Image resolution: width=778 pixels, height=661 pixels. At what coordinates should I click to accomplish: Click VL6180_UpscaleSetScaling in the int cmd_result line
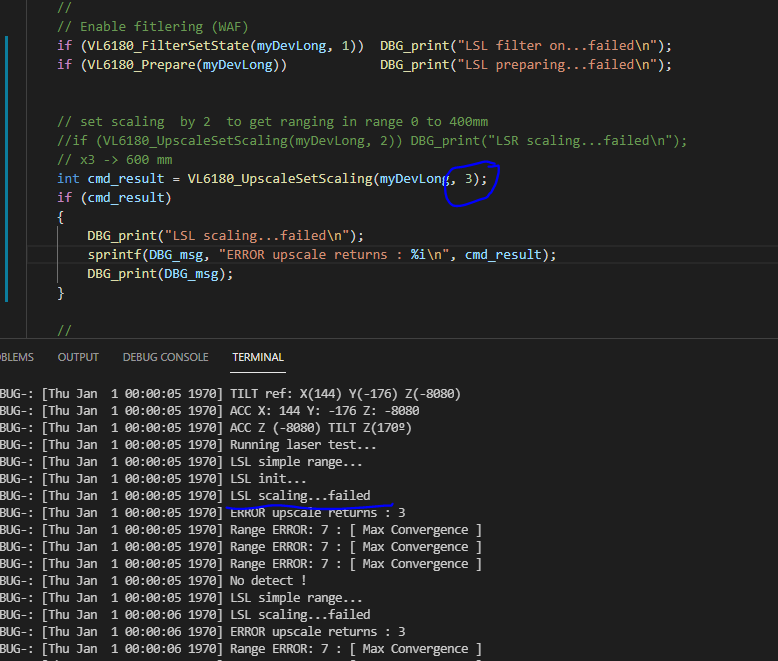coord(280,179)
